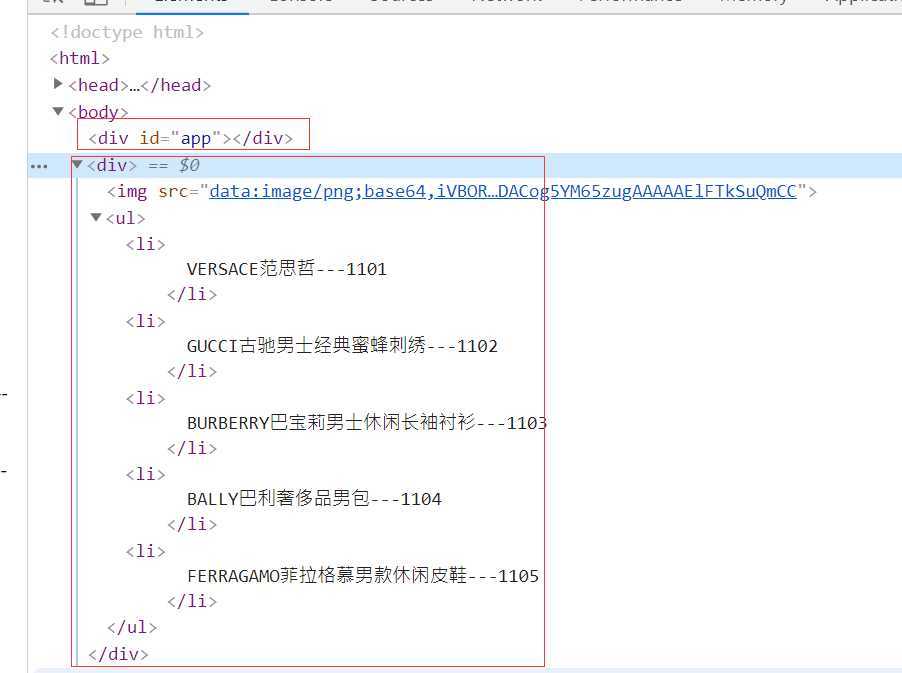
Task: Collapse the ul list node
Action: pos(96,217)
